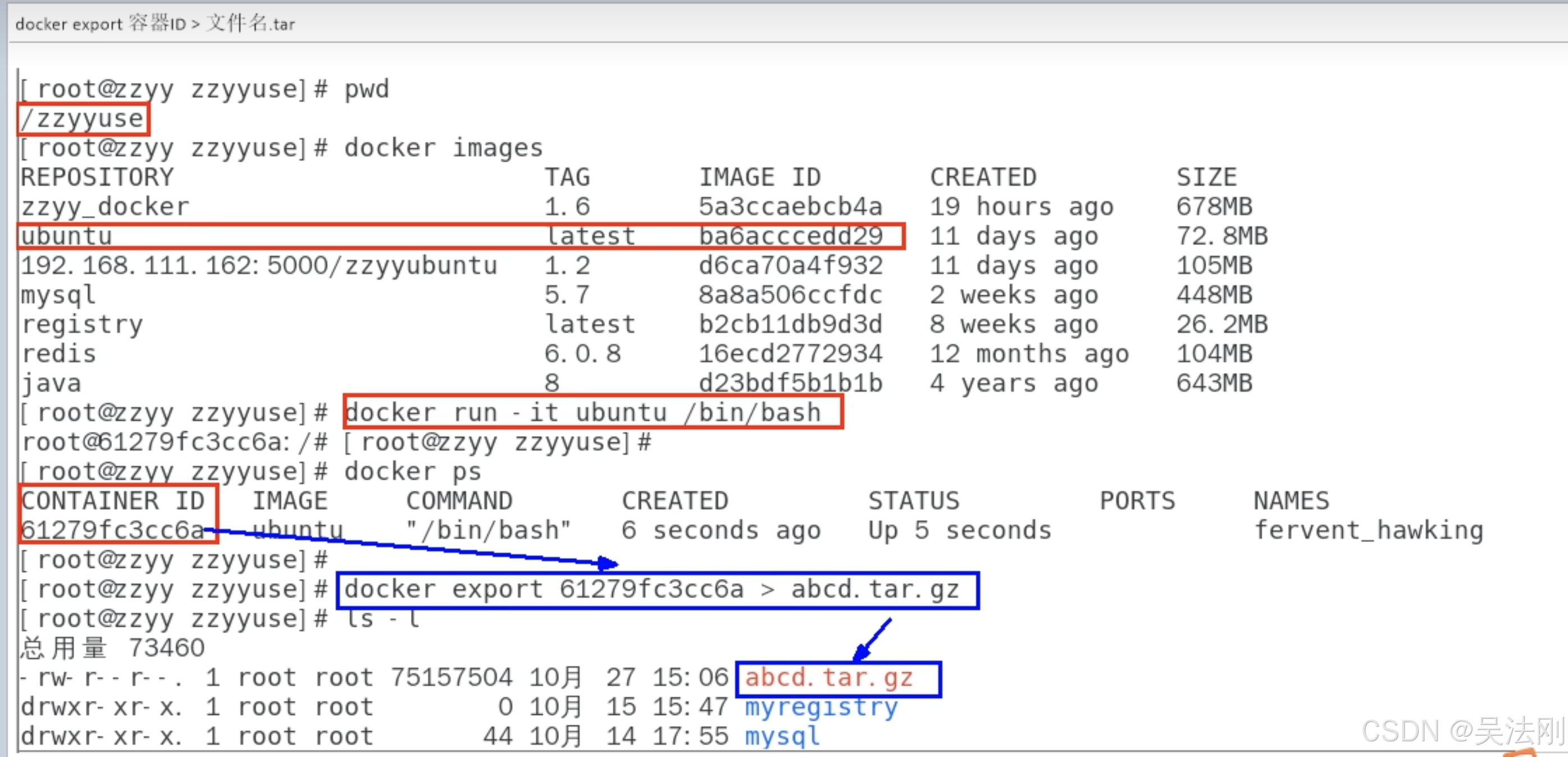Click the docker export command line
This screenshot has height=757, width=1568.
(x=651, y=590)
